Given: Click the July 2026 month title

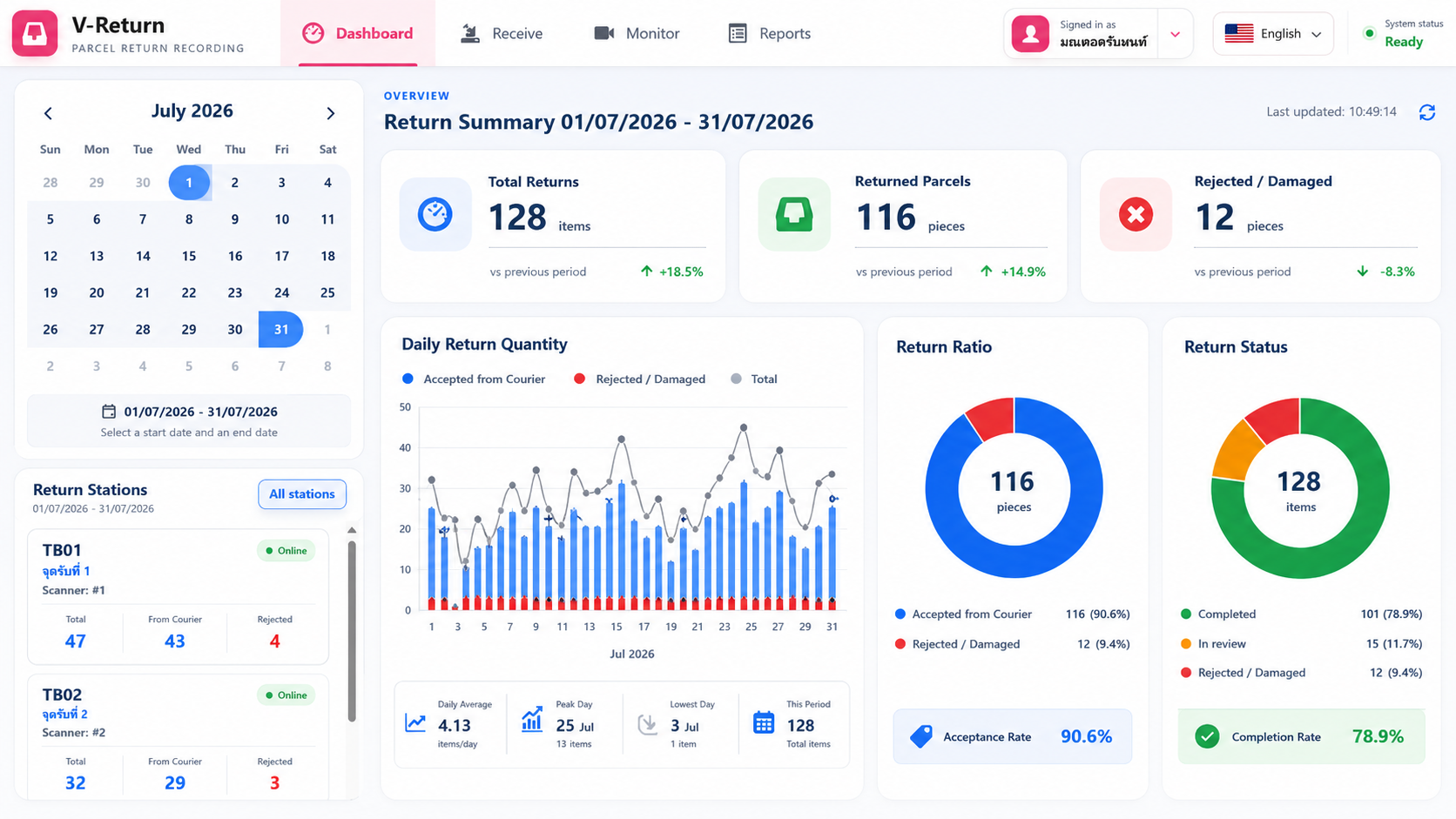Looking at the screenshot, I should 192,111.
